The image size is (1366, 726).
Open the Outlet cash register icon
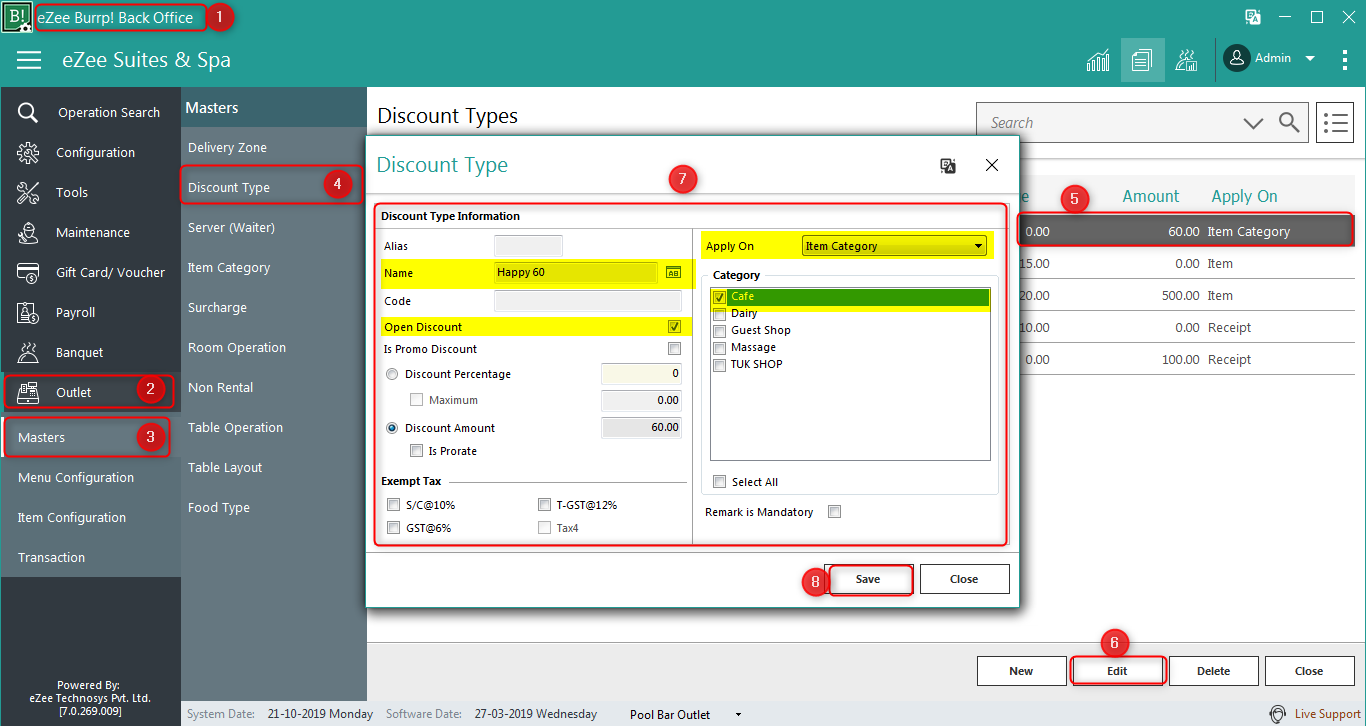coord(28,393)
